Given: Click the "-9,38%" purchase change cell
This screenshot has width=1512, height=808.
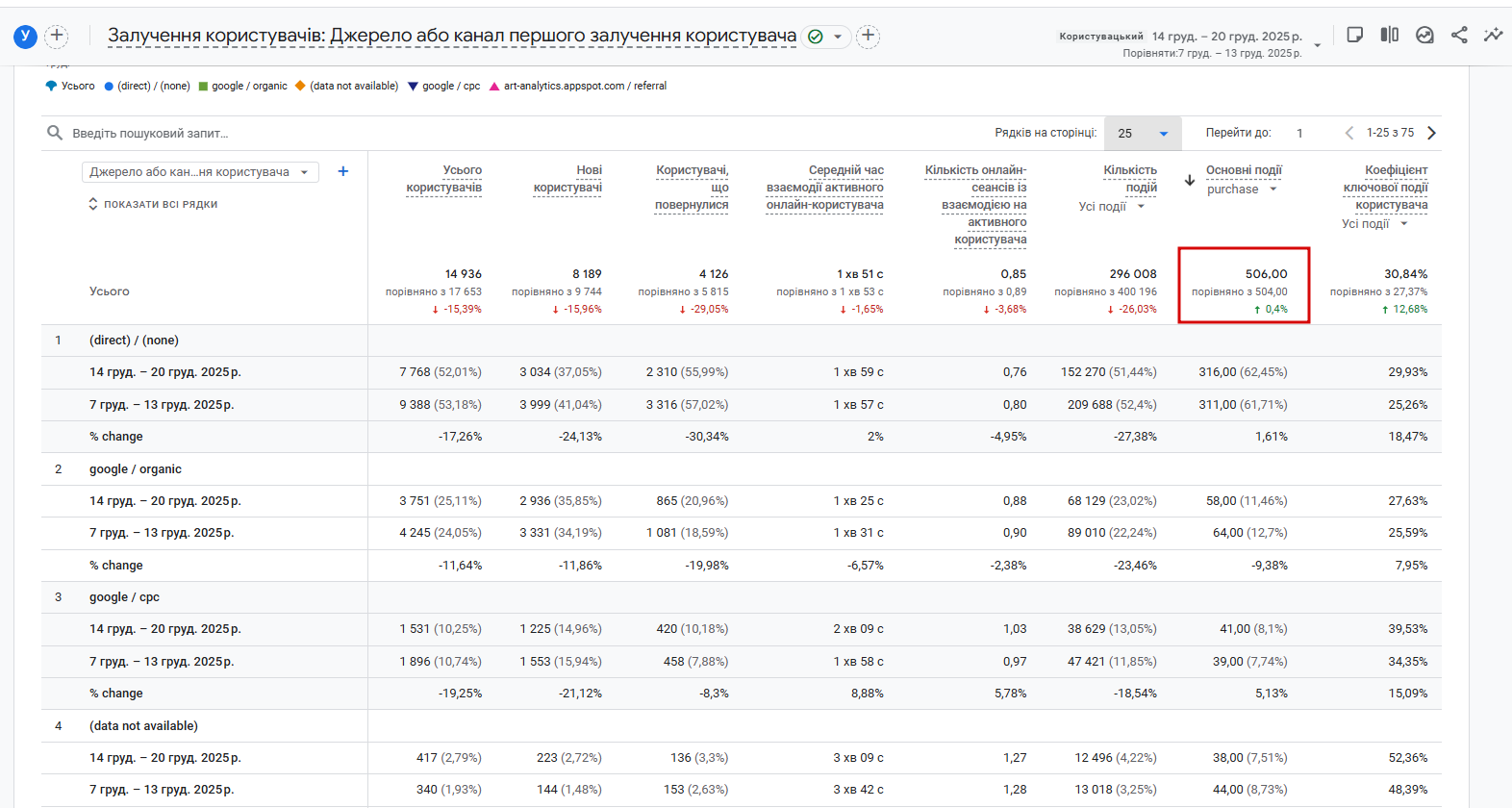Looking at the screenshot, I should 1270,566.
